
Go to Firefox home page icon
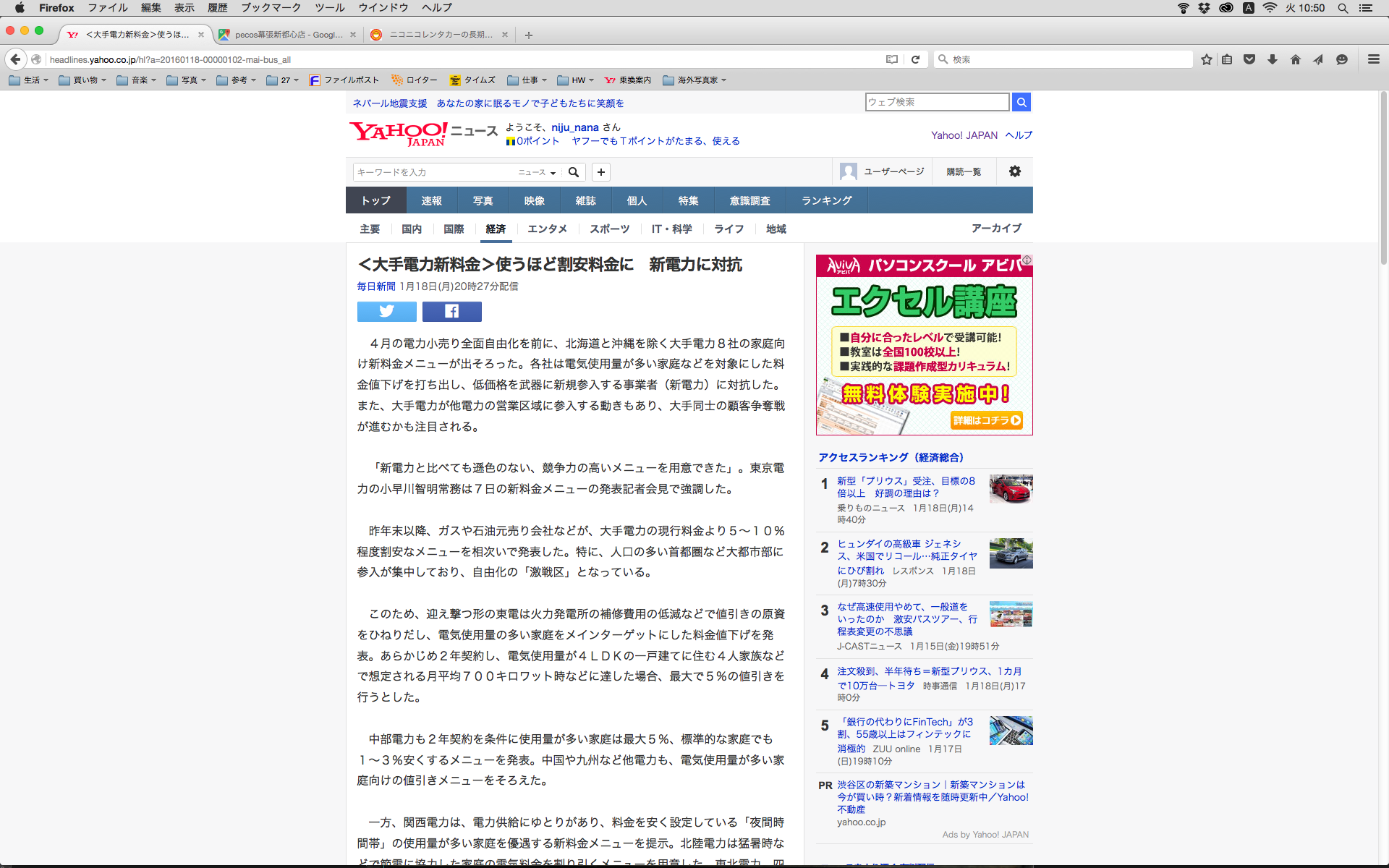pos(1295,59)
